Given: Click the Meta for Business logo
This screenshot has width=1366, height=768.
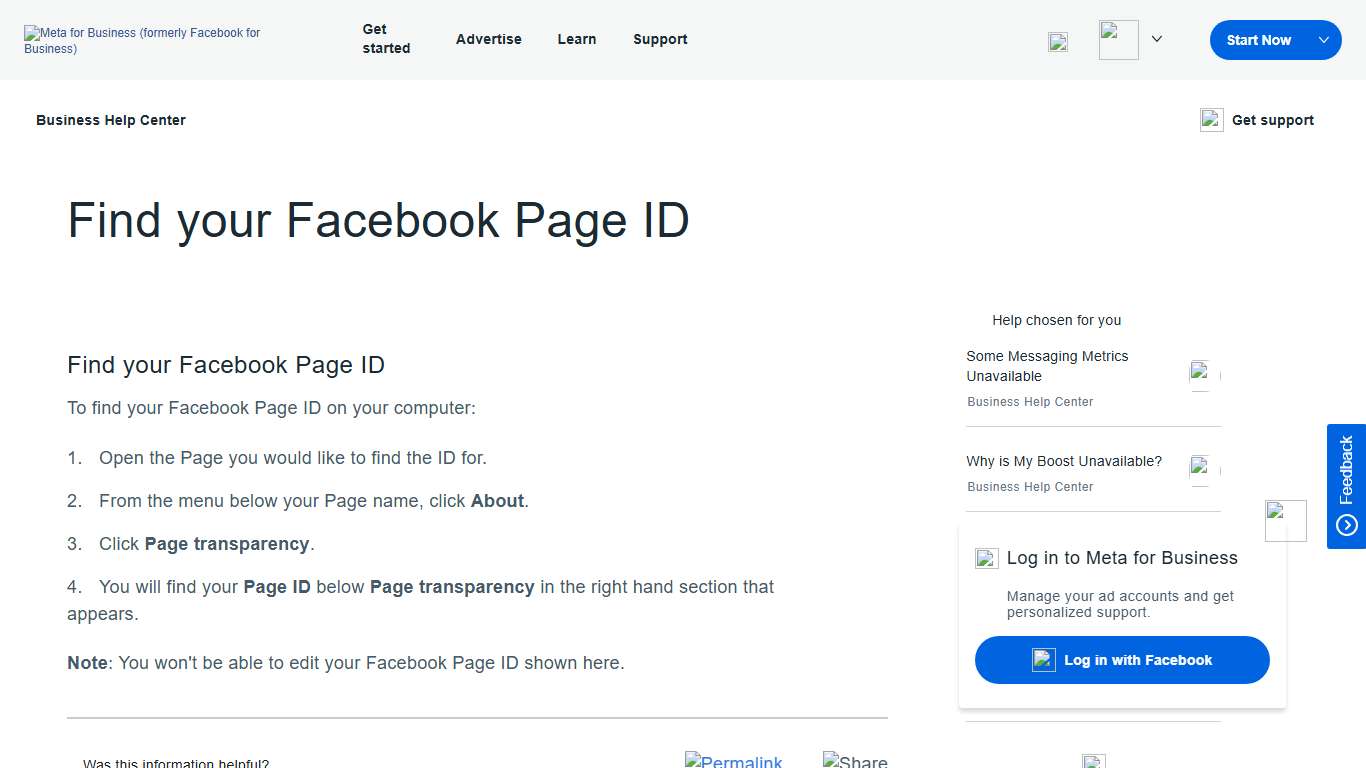Looking at the screenshot, I should coord(141,40).
